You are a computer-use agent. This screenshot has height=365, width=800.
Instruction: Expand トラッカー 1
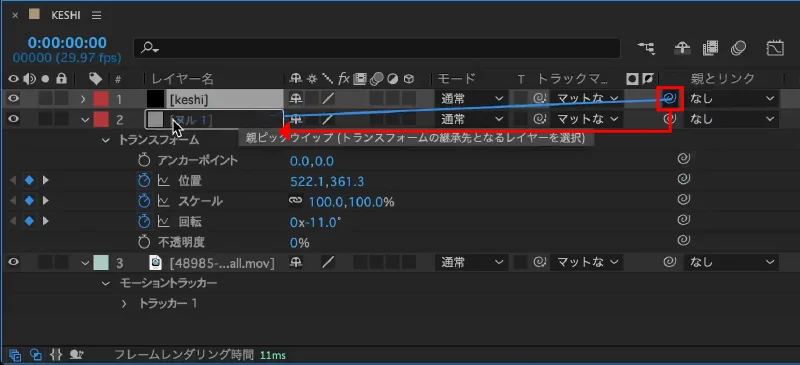point(124,304)
